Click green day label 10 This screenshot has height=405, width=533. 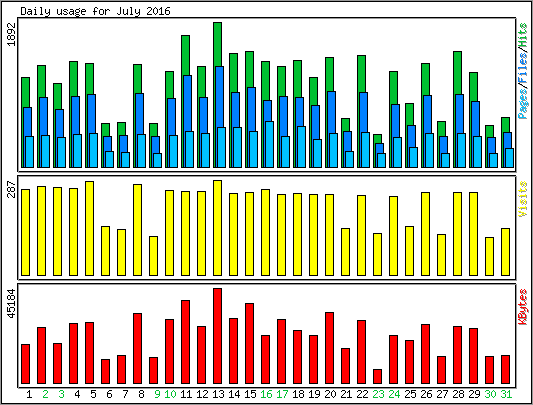pos(170,394)
